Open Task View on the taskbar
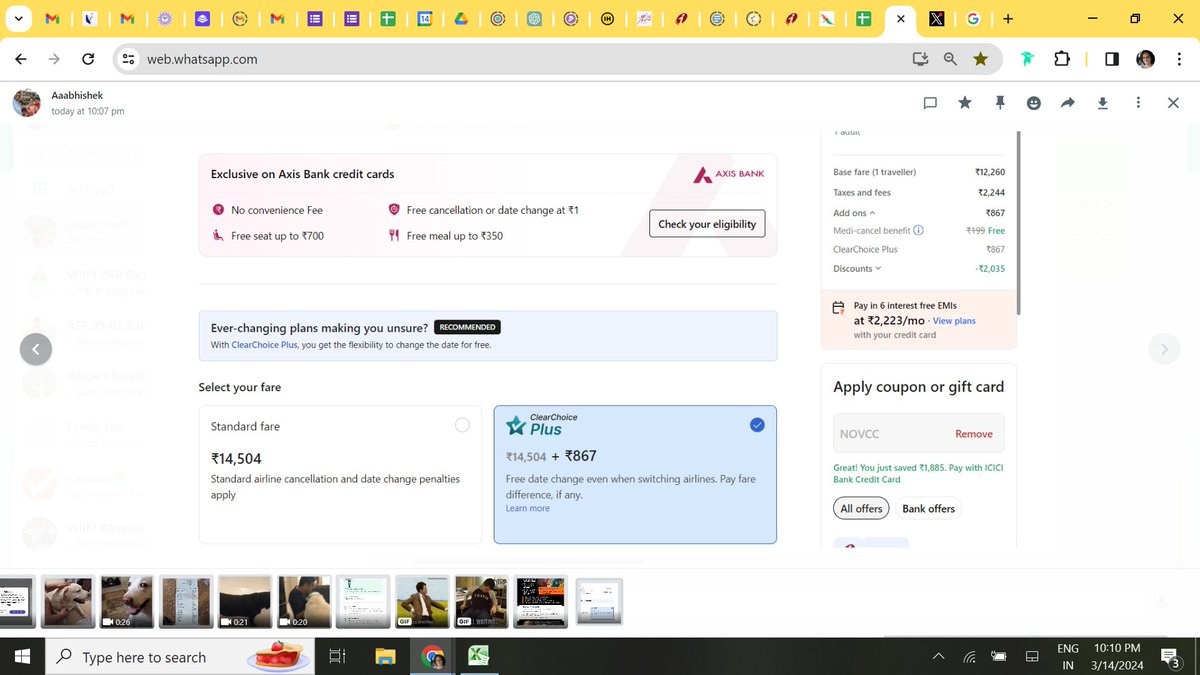Viewport: 1200px width, 675px height. pos(337,656)
